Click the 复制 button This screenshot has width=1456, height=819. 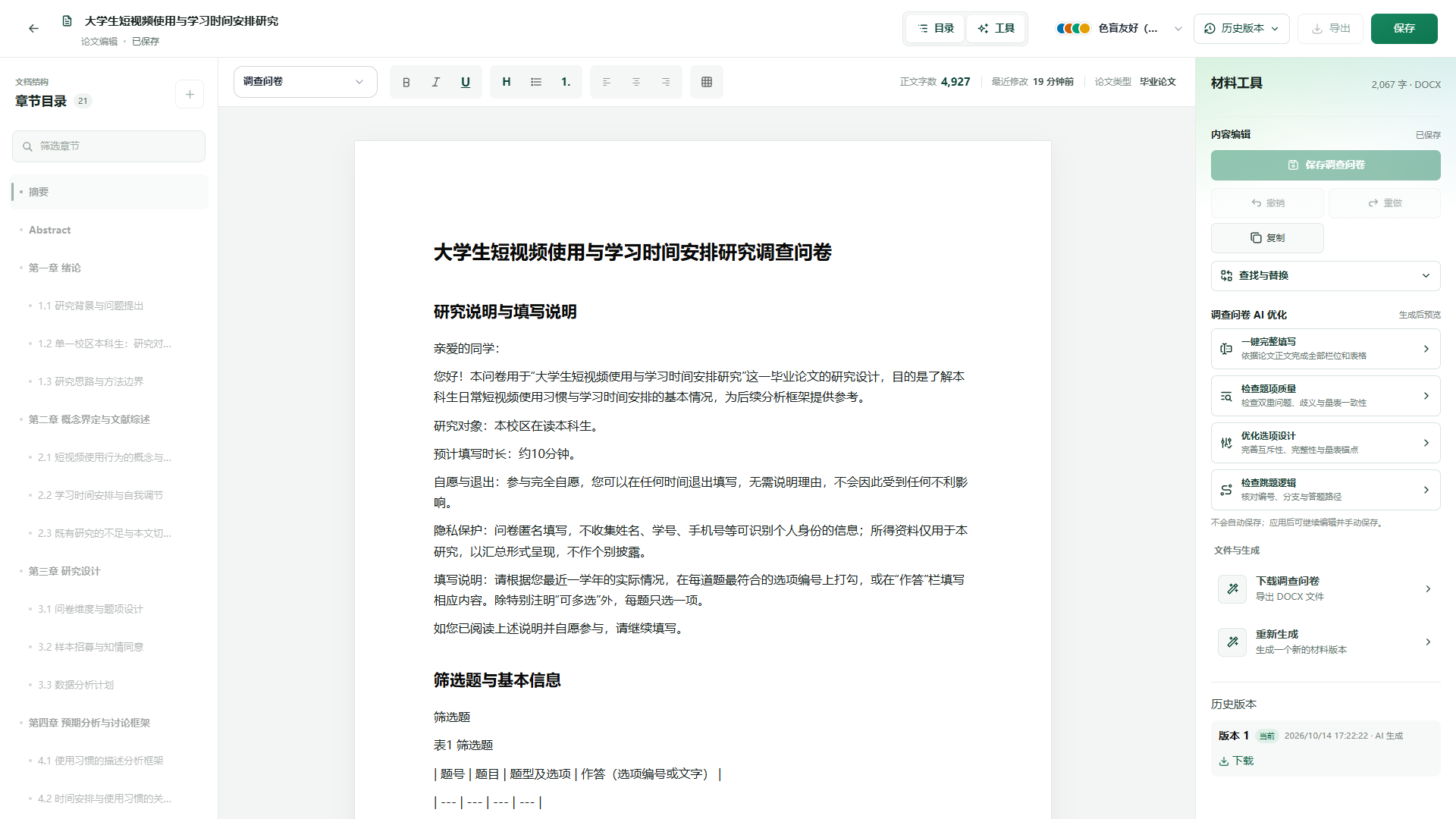point(1267,237)
